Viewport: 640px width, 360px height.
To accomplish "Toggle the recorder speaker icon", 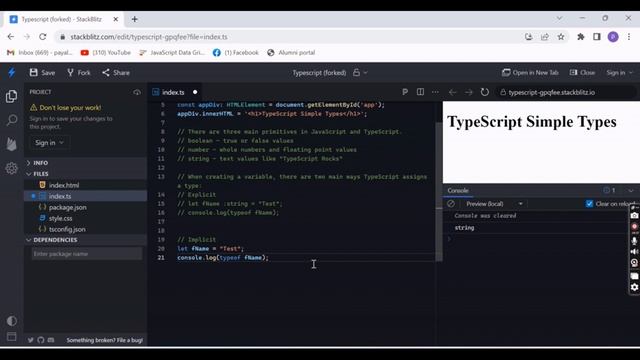I will 634,251.
